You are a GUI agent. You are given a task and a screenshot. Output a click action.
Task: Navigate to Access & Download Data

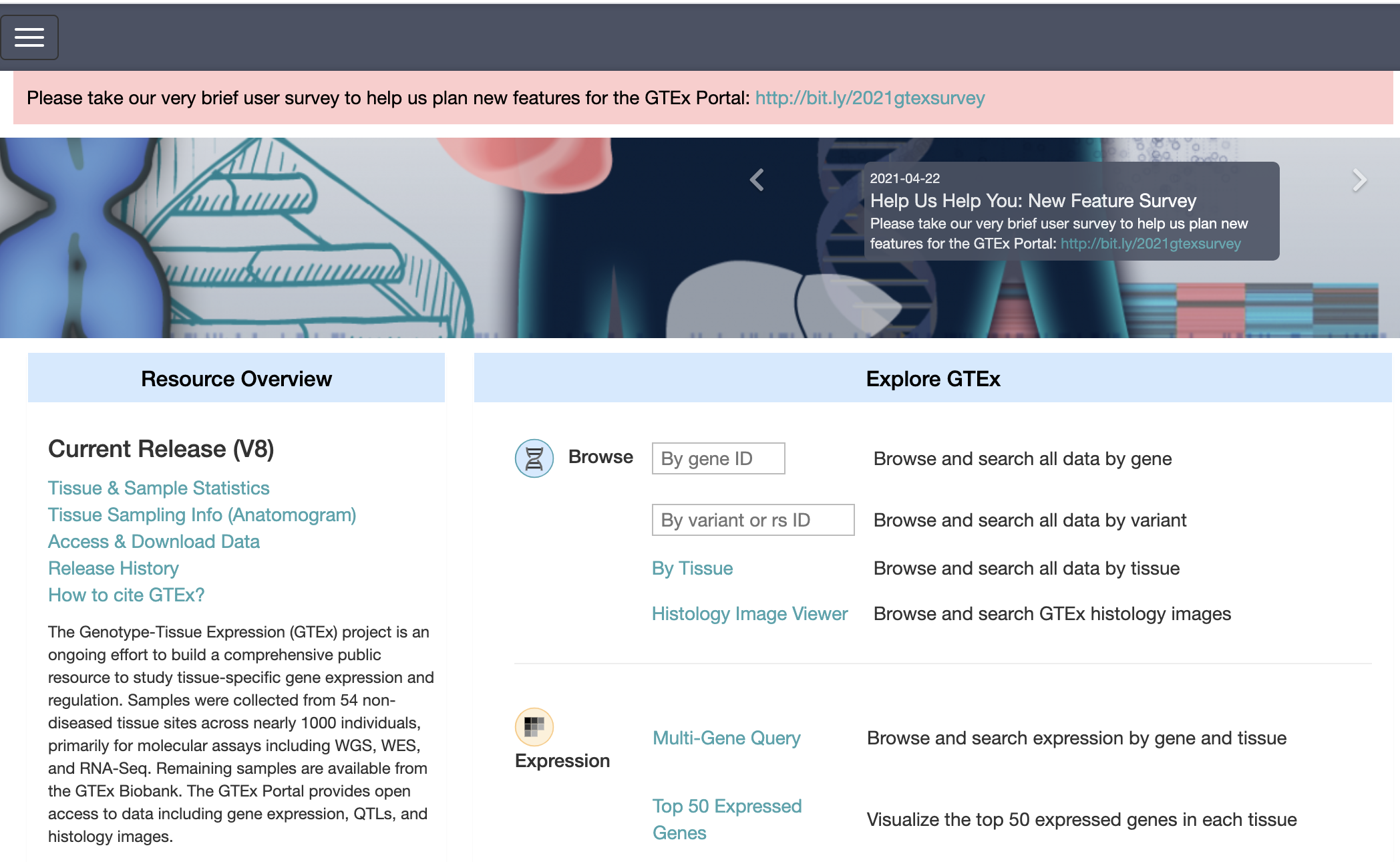pyautogui.click(x=153, y=540)
